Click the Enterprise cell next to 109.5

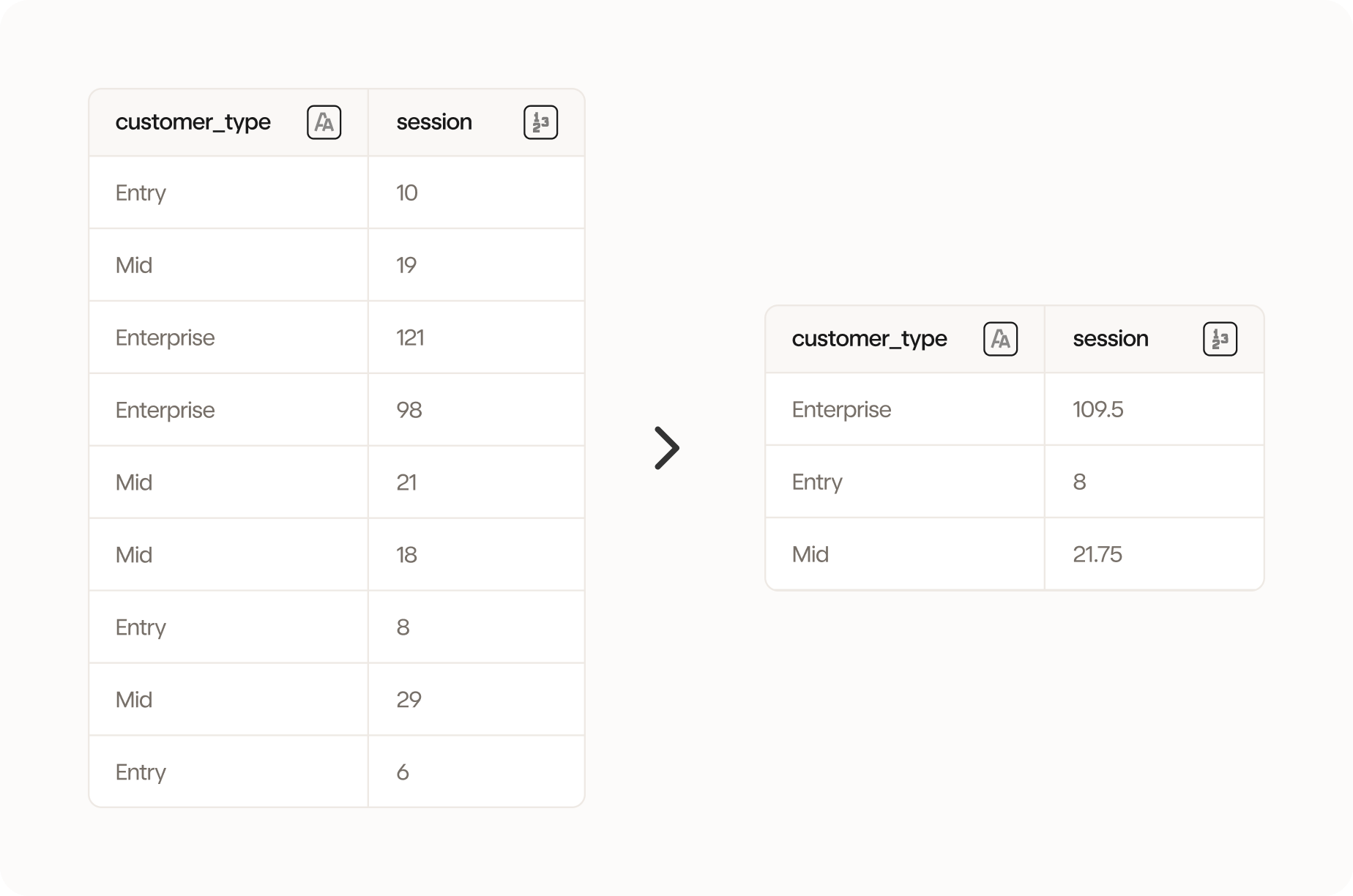(841, 409)
